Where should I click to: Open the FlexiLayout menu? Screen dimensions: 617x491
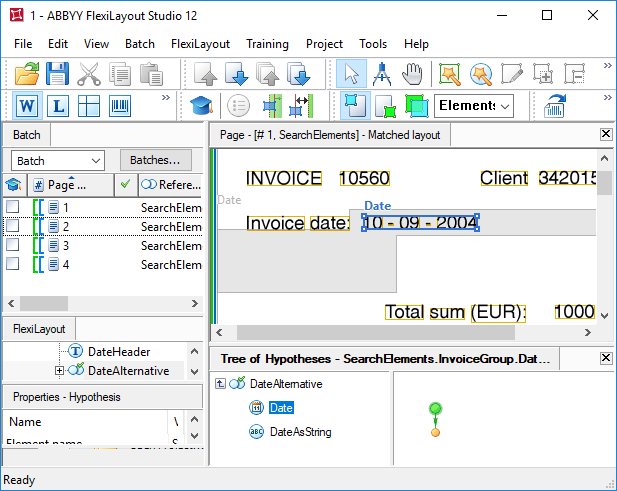200,44
